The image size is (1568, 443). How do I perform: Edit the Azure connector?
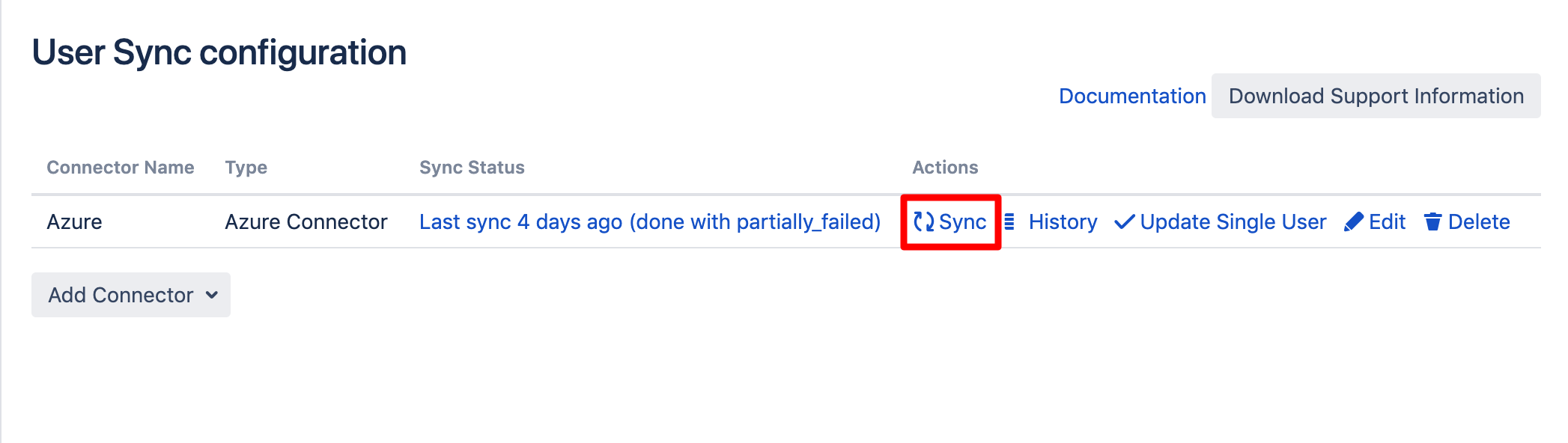[x=1387, y=221]
